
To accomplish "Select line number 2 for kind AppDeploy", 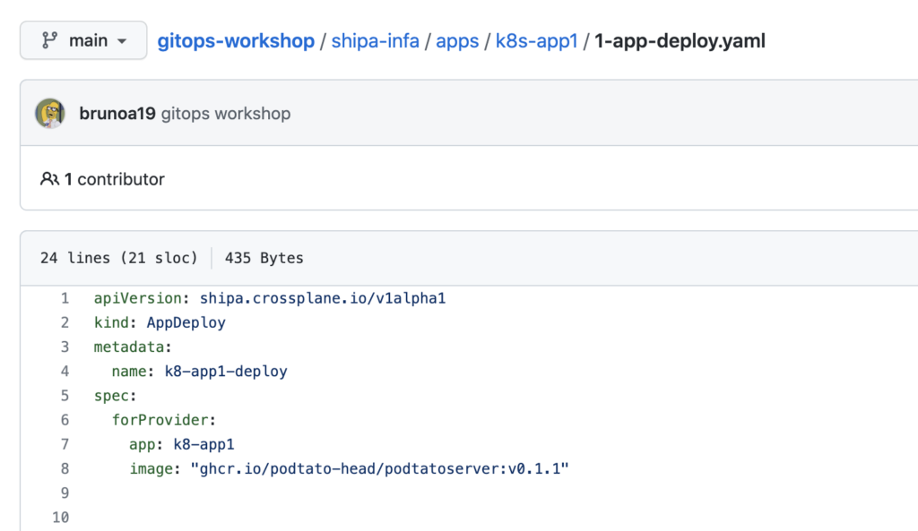I will [65, 323].
